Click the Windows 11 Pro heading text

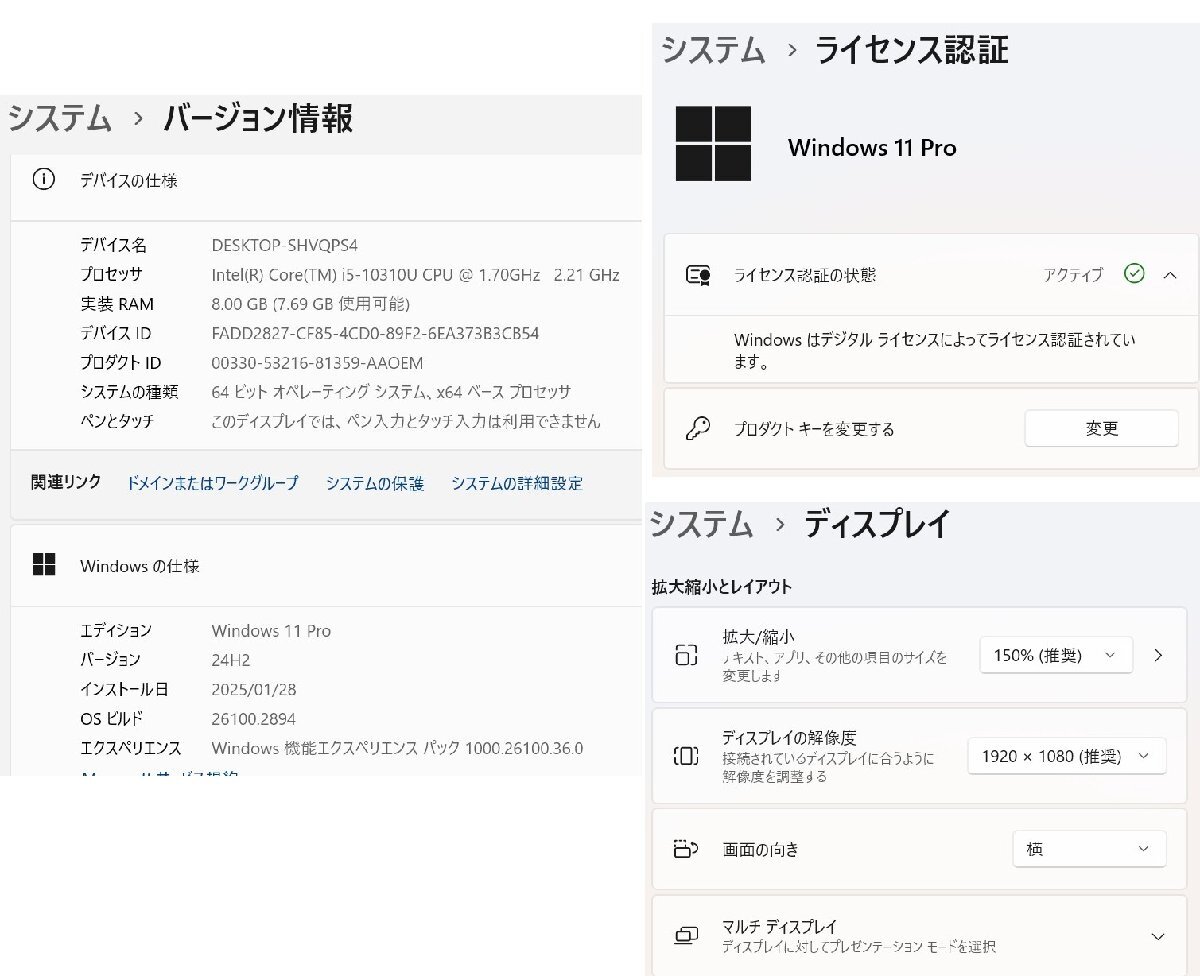point(872,147)
